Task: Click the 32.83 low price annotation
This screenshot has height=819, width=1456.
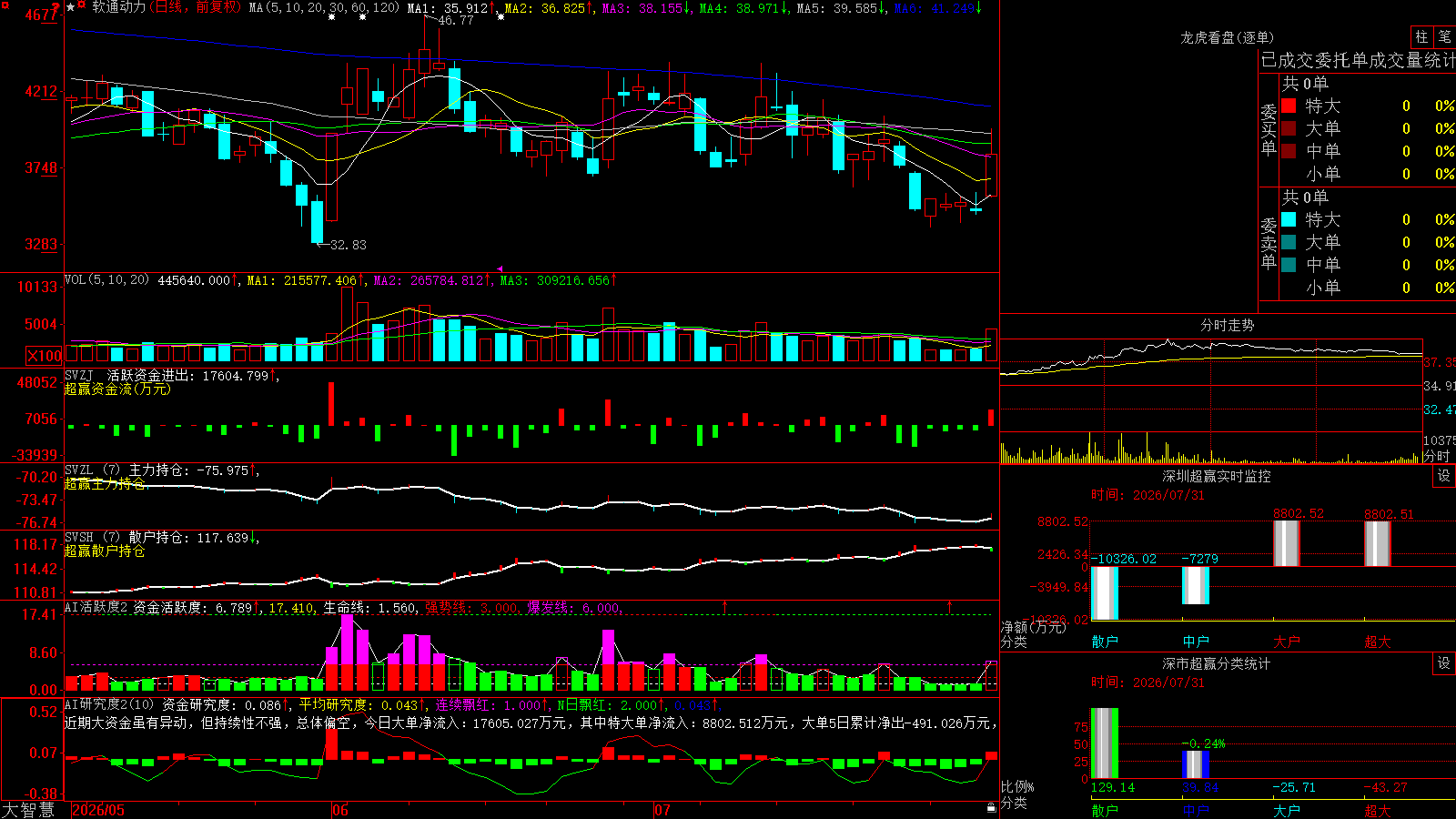Action: [348, 245]
